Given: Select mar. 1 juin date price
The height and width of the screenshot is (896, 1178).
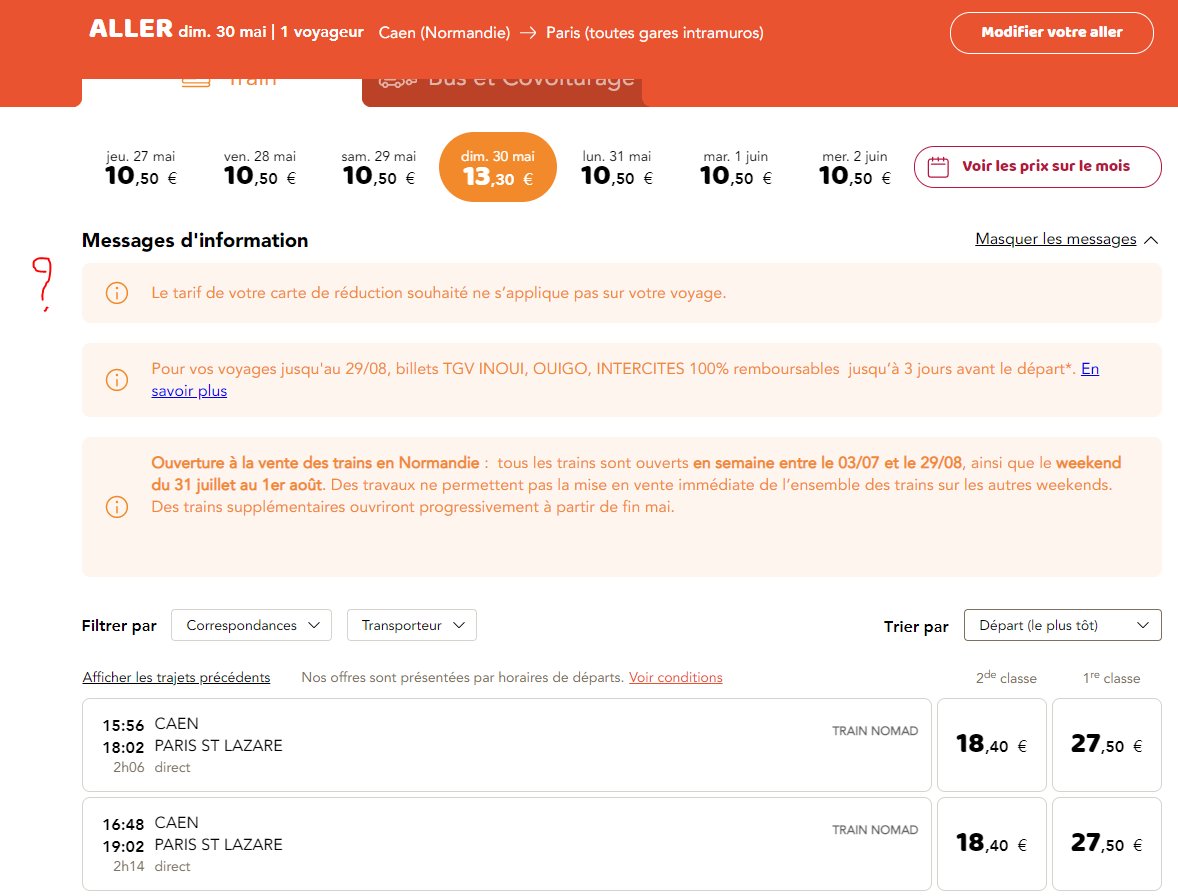Looking at the screenshot, I should 735,167.
